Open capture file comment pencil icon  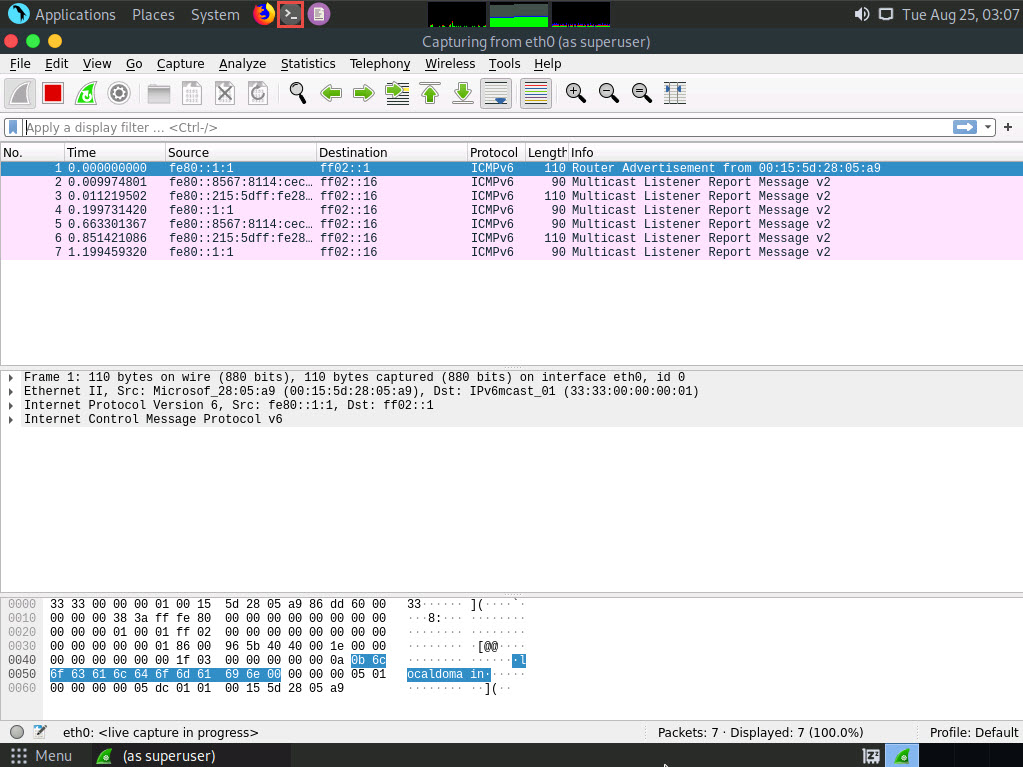[x=40, y=732]
